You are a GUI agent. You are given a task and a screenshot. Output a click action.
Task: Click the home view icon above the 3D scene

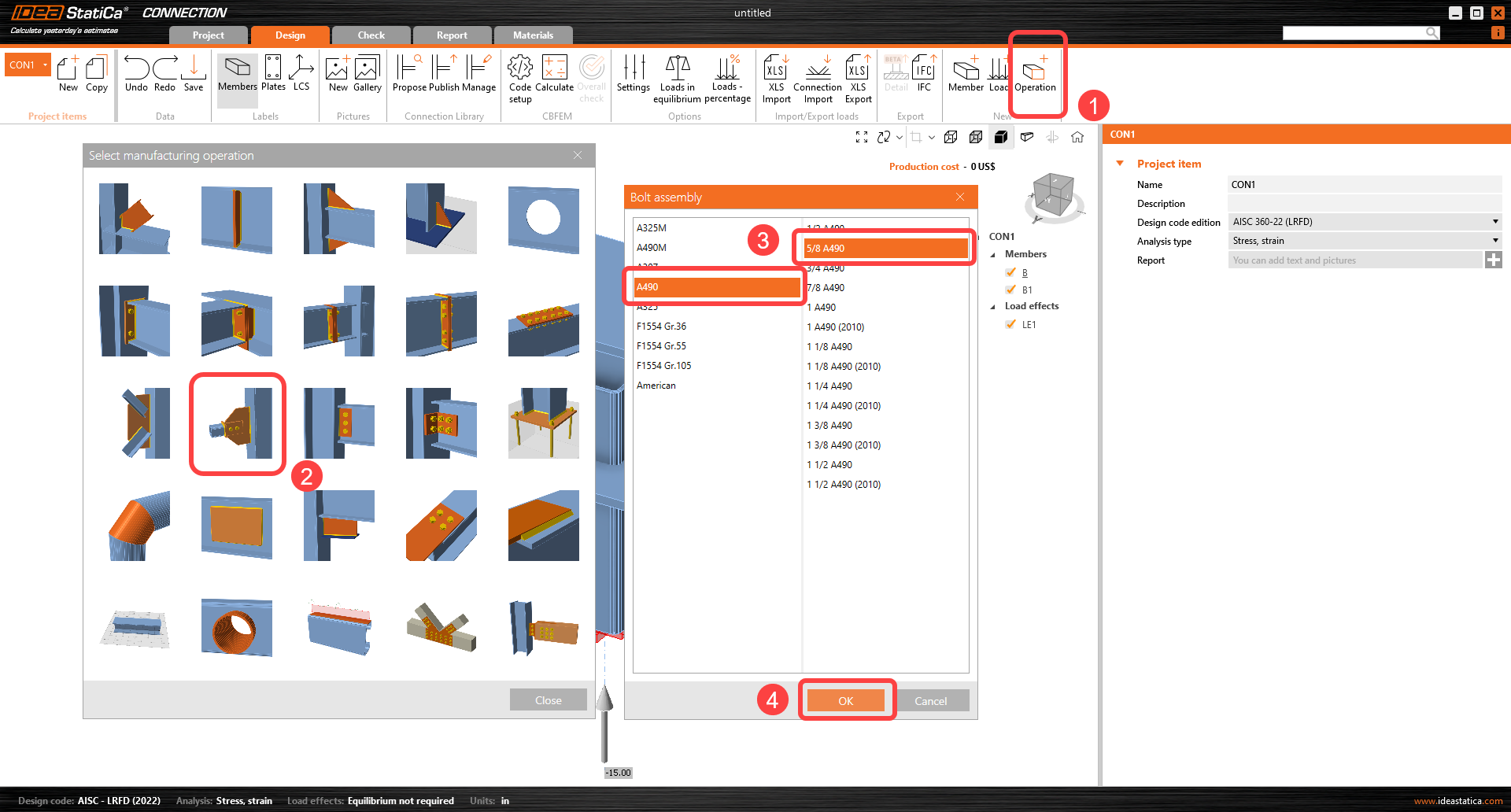[1077, 137]
